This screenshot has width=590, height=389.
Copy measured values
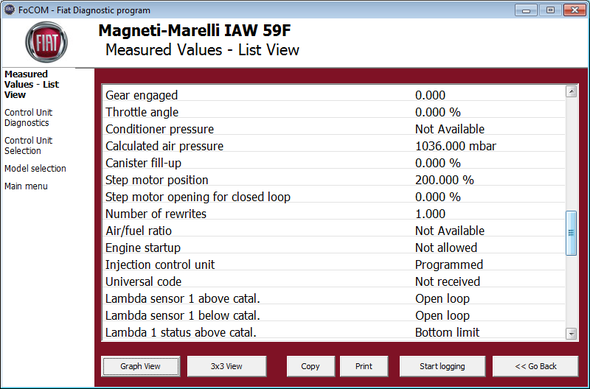[310, 366]
